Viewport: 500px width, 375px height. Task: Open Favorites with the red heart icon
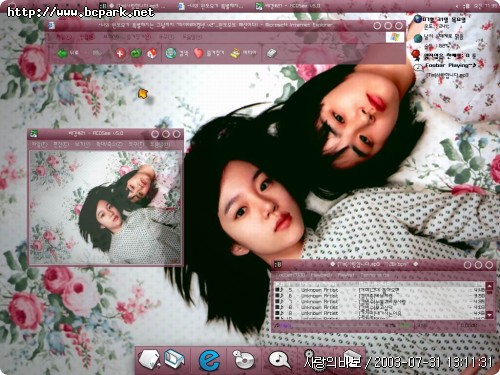(198, 53)
